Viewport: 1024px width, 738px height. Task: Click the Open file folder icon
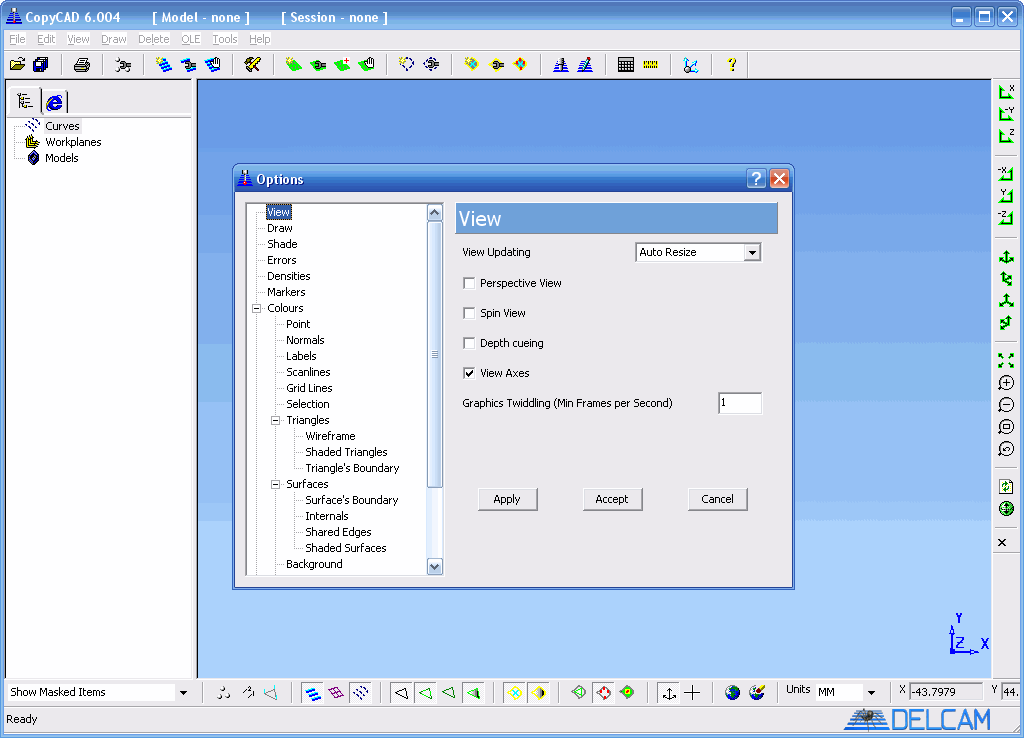click(x=18, y=64)
